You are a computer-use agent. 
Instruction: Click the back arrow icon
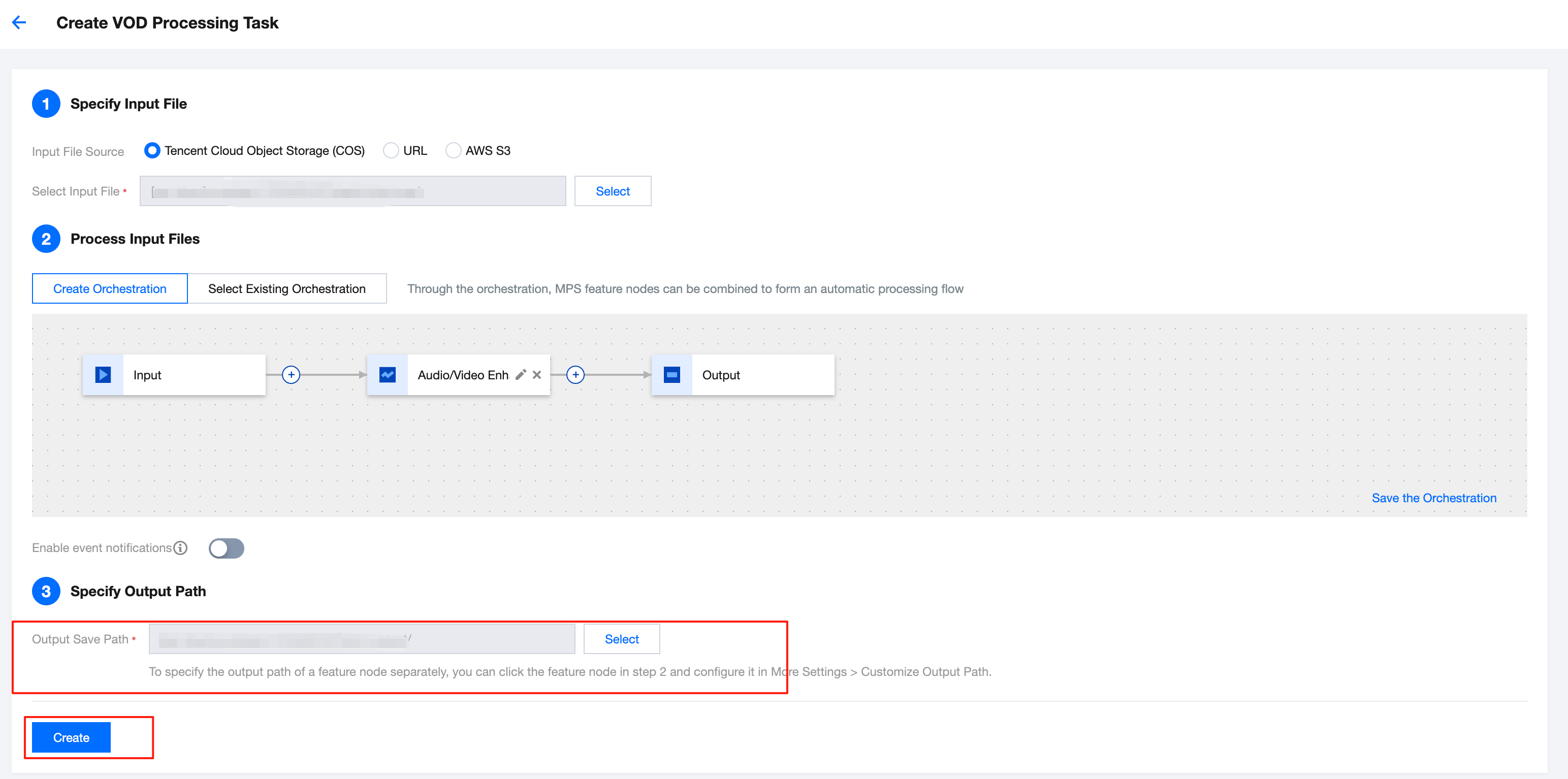[x=19, y=22]
